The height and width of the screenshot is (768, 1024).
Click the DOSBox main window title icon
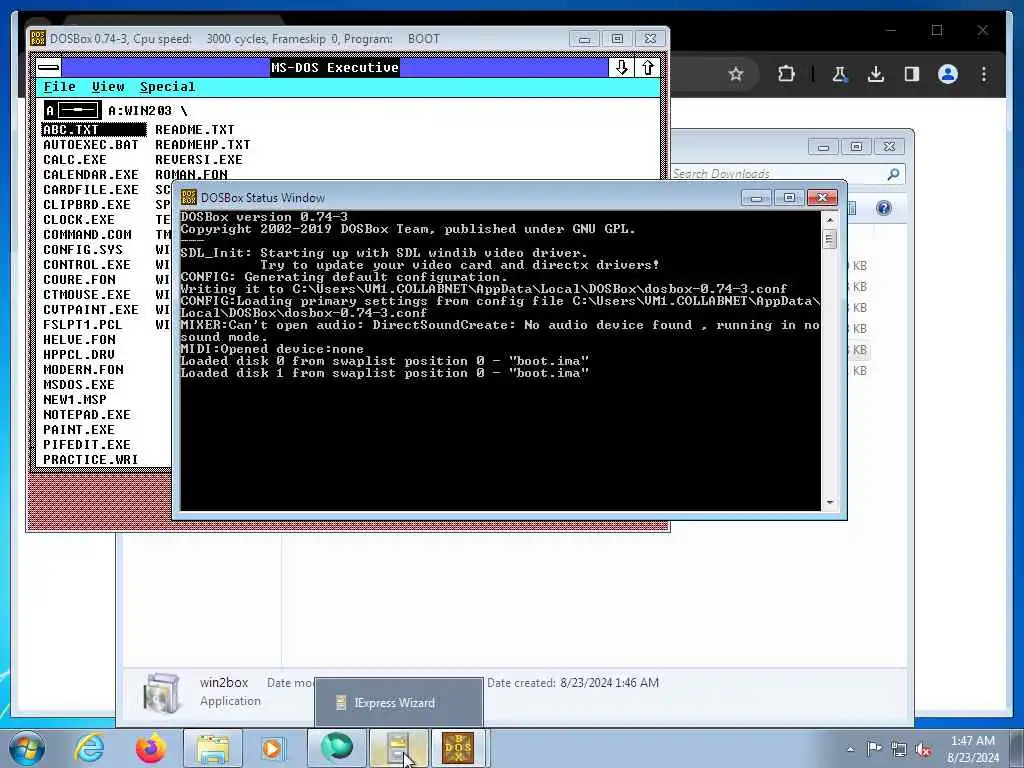coord(38,39)
